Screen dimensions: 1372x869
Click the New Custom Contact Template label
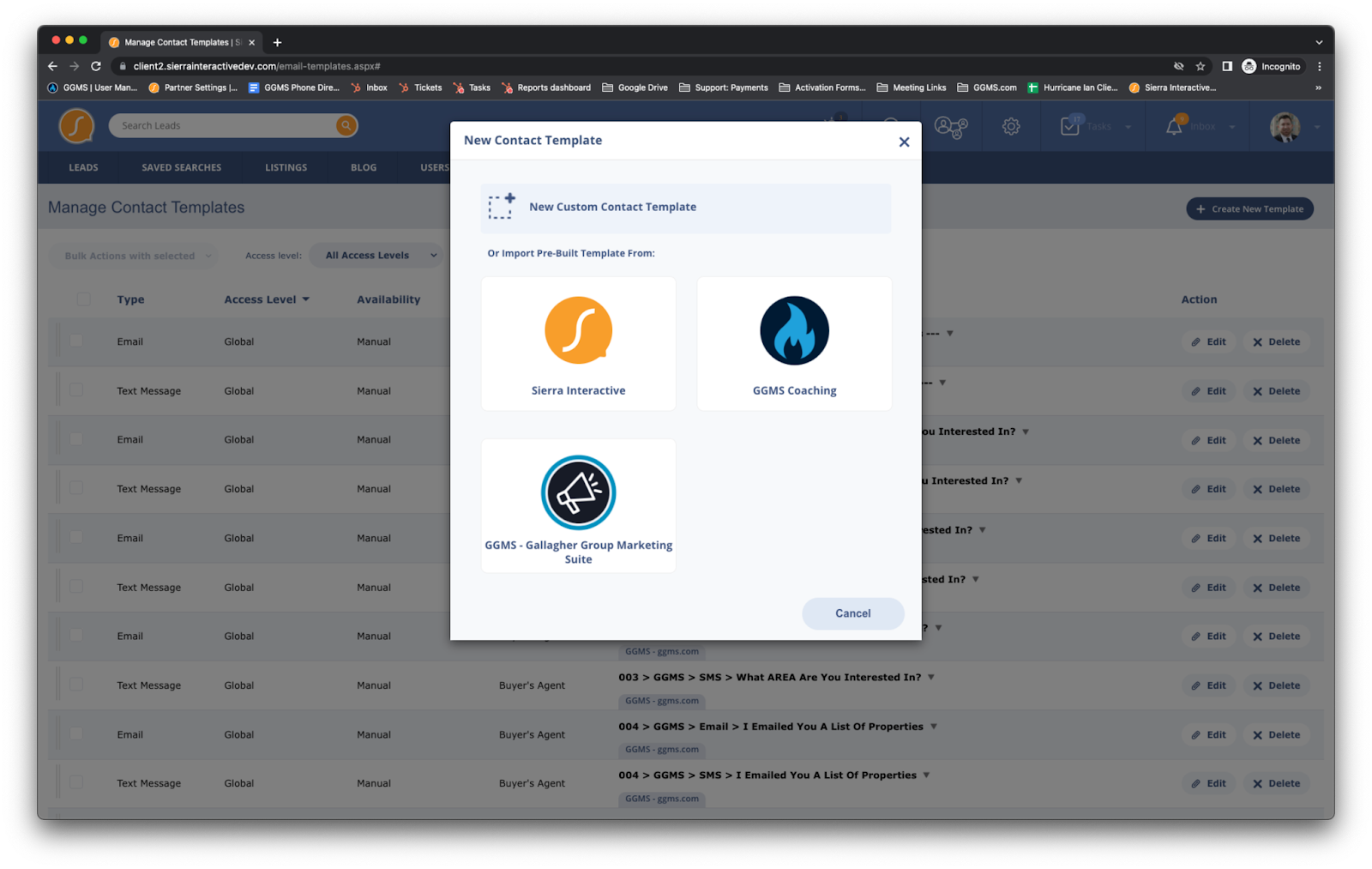click(x=612, y=207)
